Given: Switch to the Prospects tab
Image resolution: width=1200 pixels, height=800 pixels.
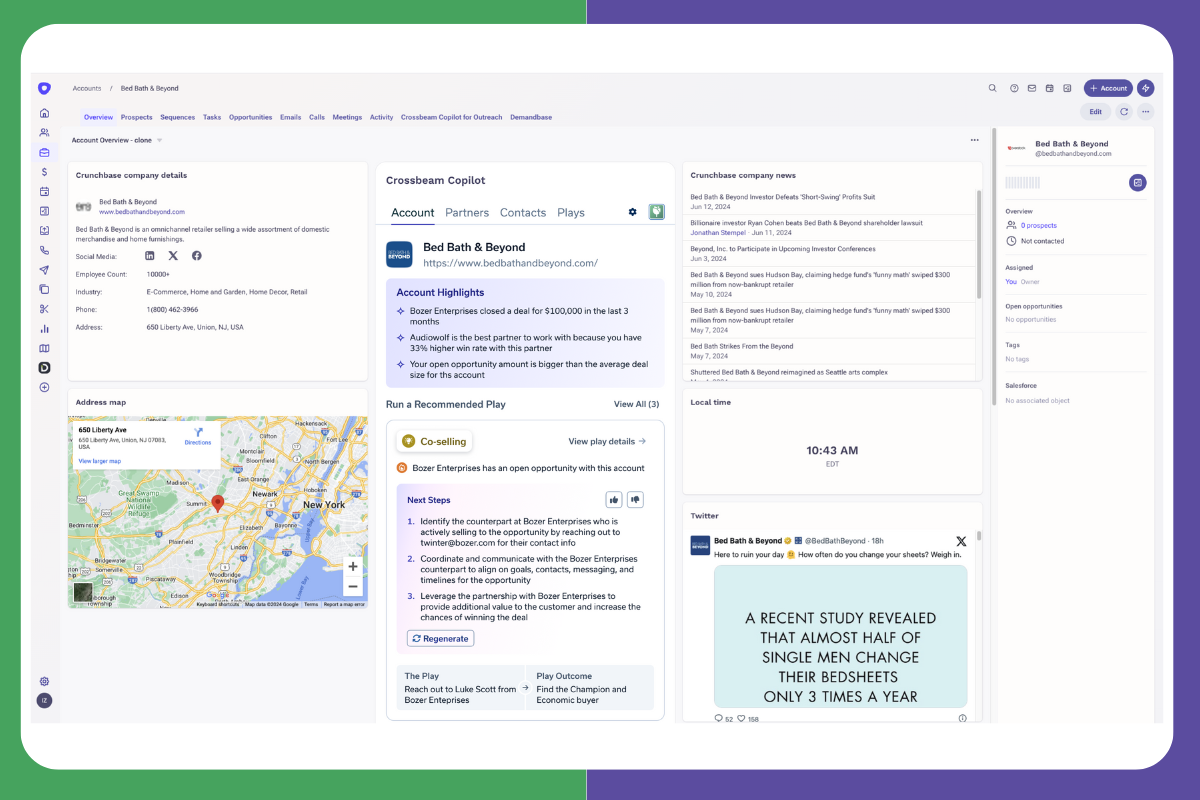Looking at the screenshot, I should (136, 117).
